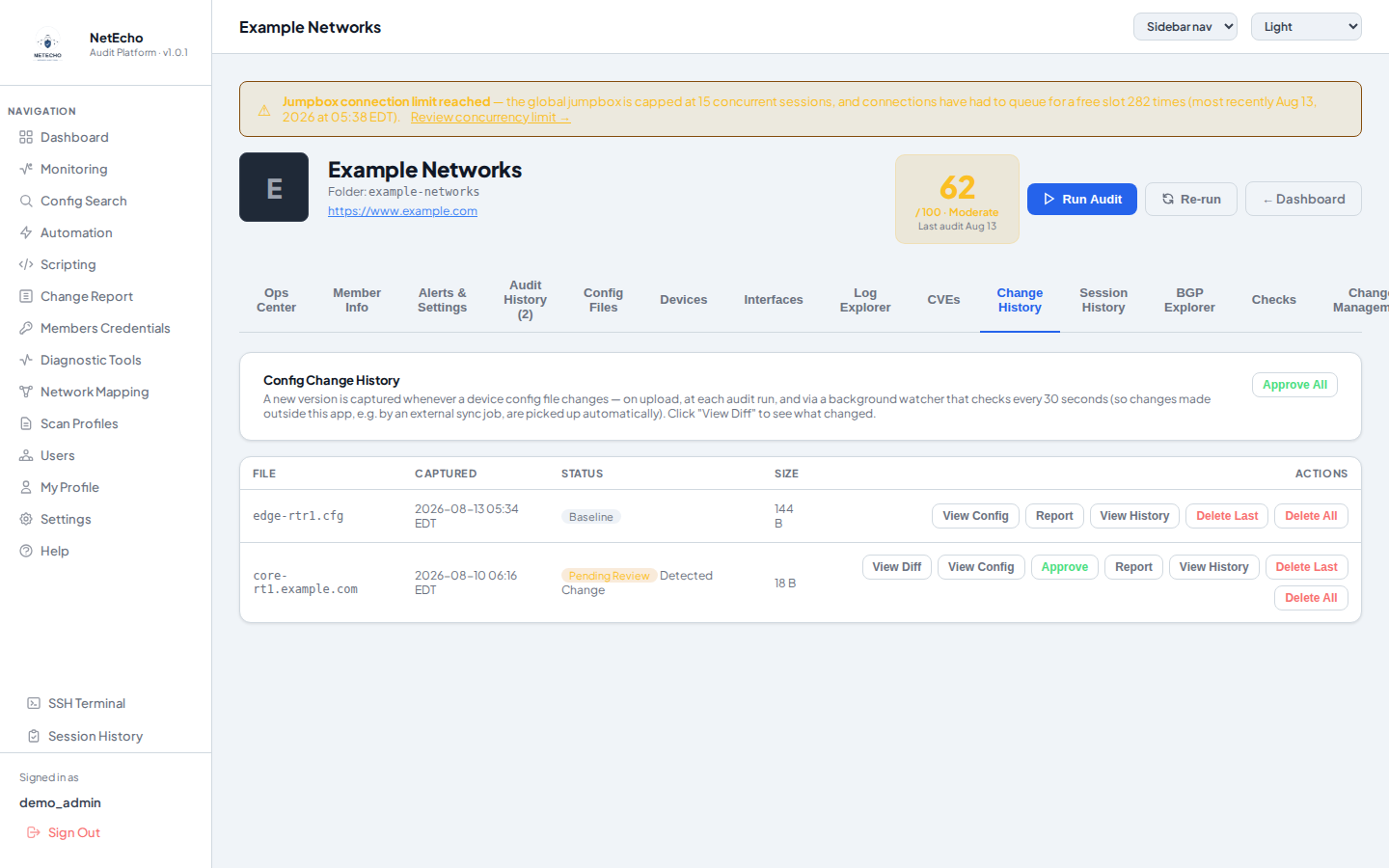The width and height of the screenshot is (1389, 868).
Task: Click the Members Credentials key icon
Action: (x=26, y=328)
